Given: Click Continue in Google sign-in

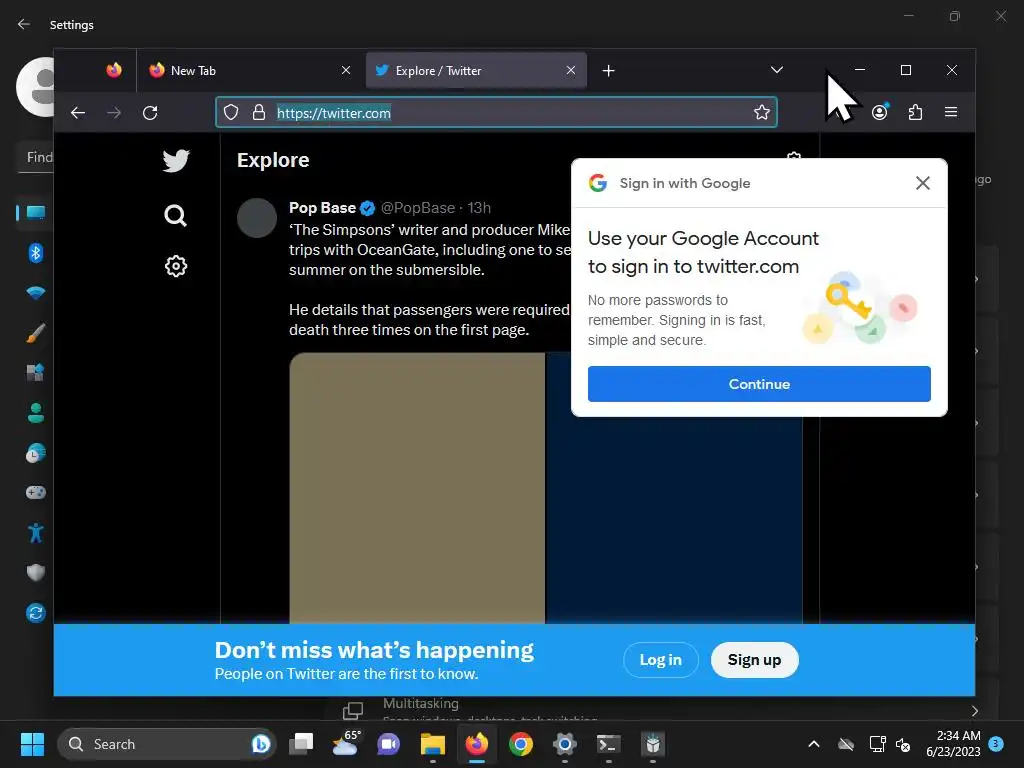Looking at the screenshot, I should [759, 384].
